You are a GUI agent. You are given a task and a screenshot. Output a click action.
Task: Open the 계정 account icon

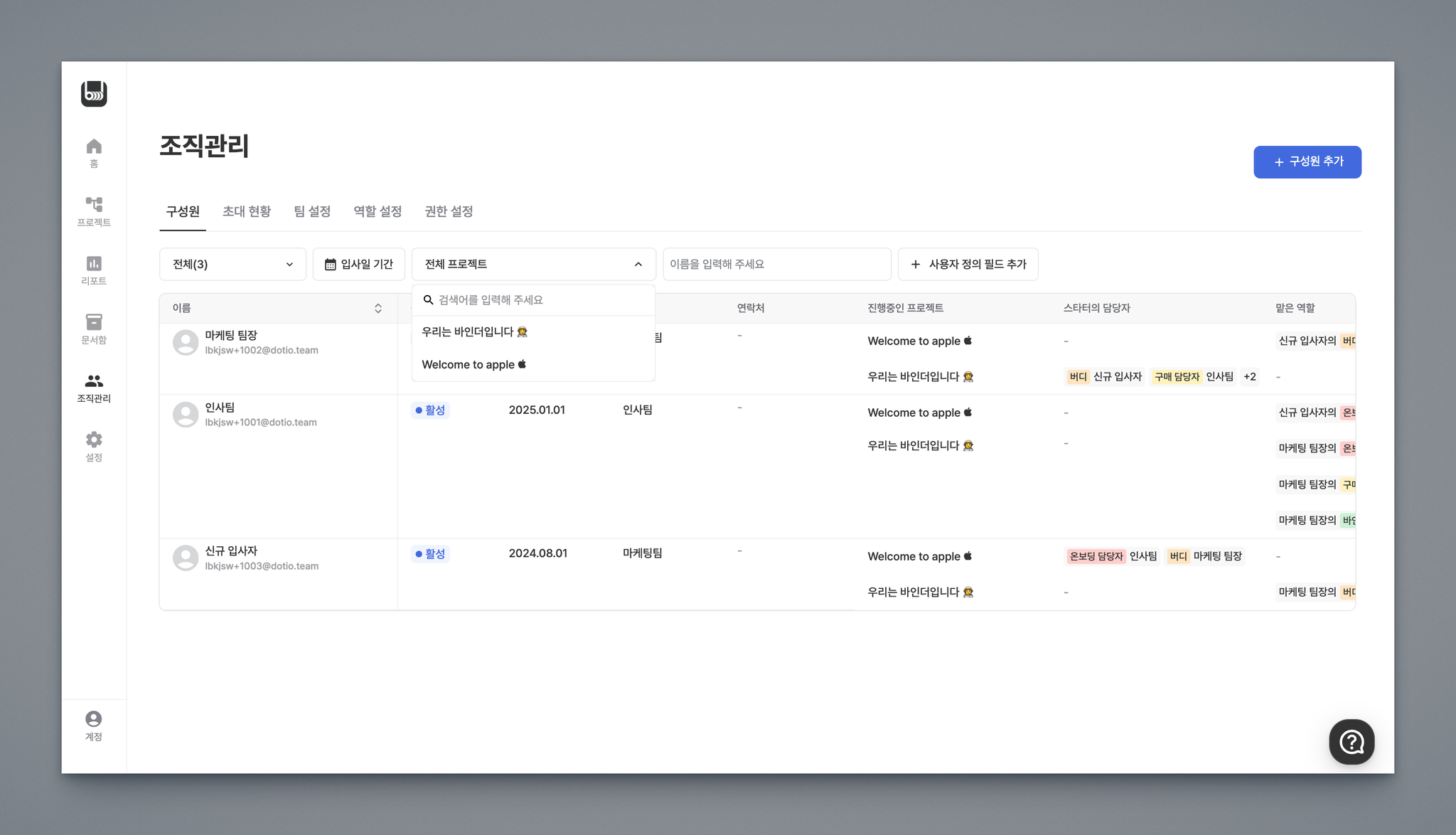[94, 725]
